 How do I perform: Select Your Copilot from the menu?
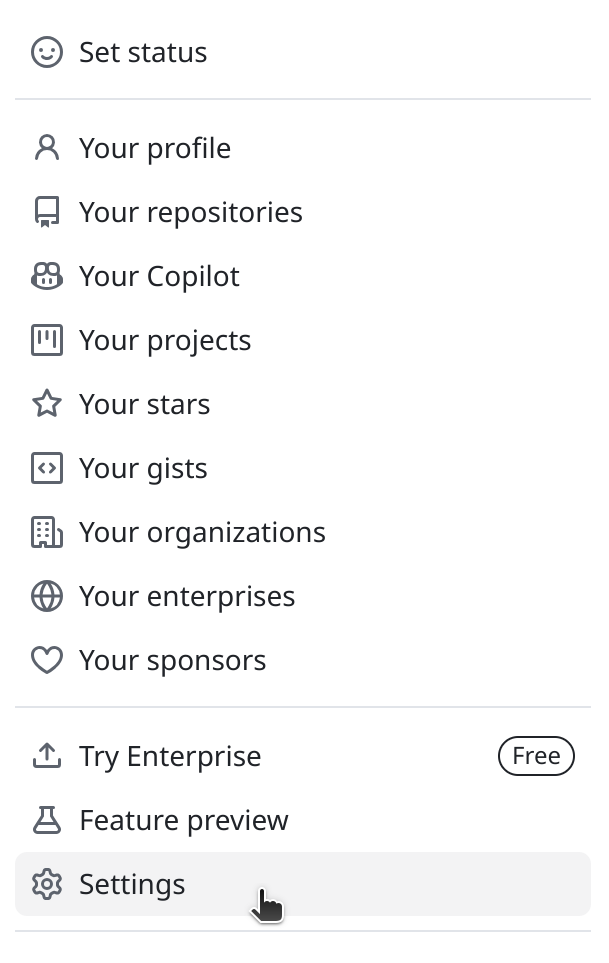tap(159, 276)
